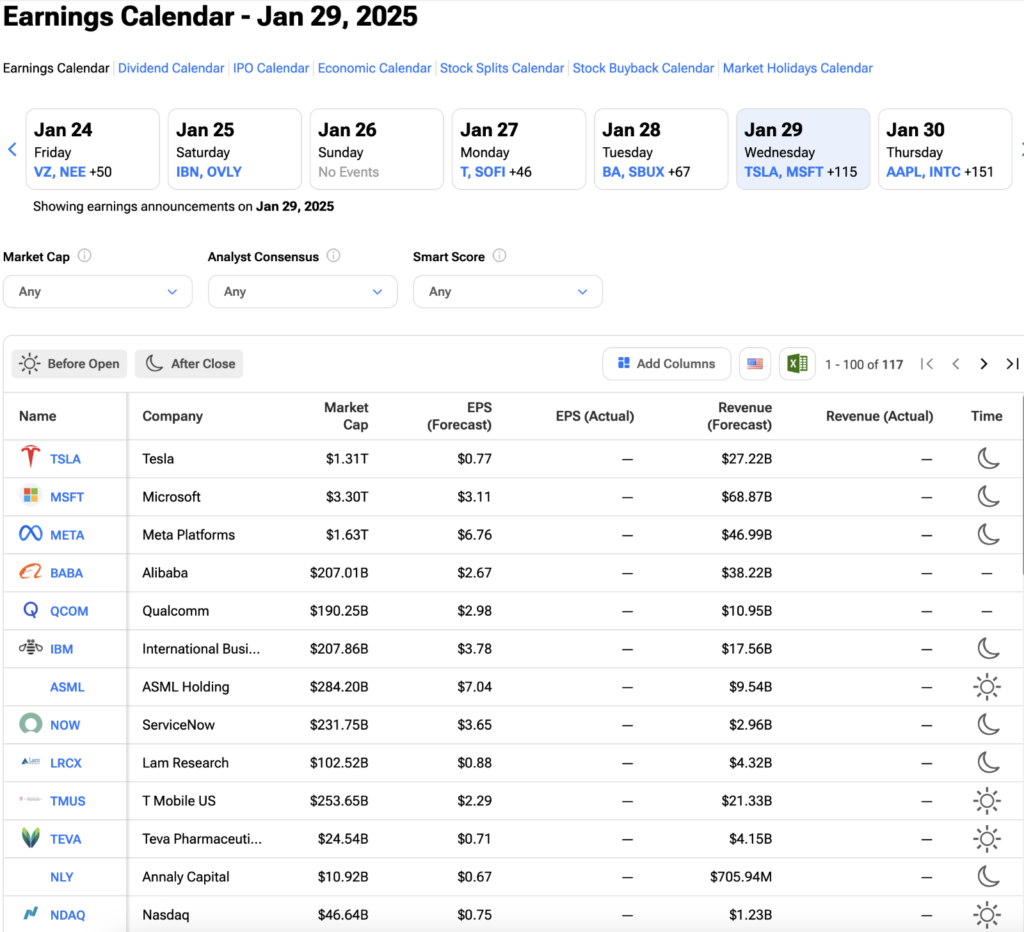Open the Stock Splits Calendar link
The height and width of the screenshot is (932, 1024).
coord(502,68)
